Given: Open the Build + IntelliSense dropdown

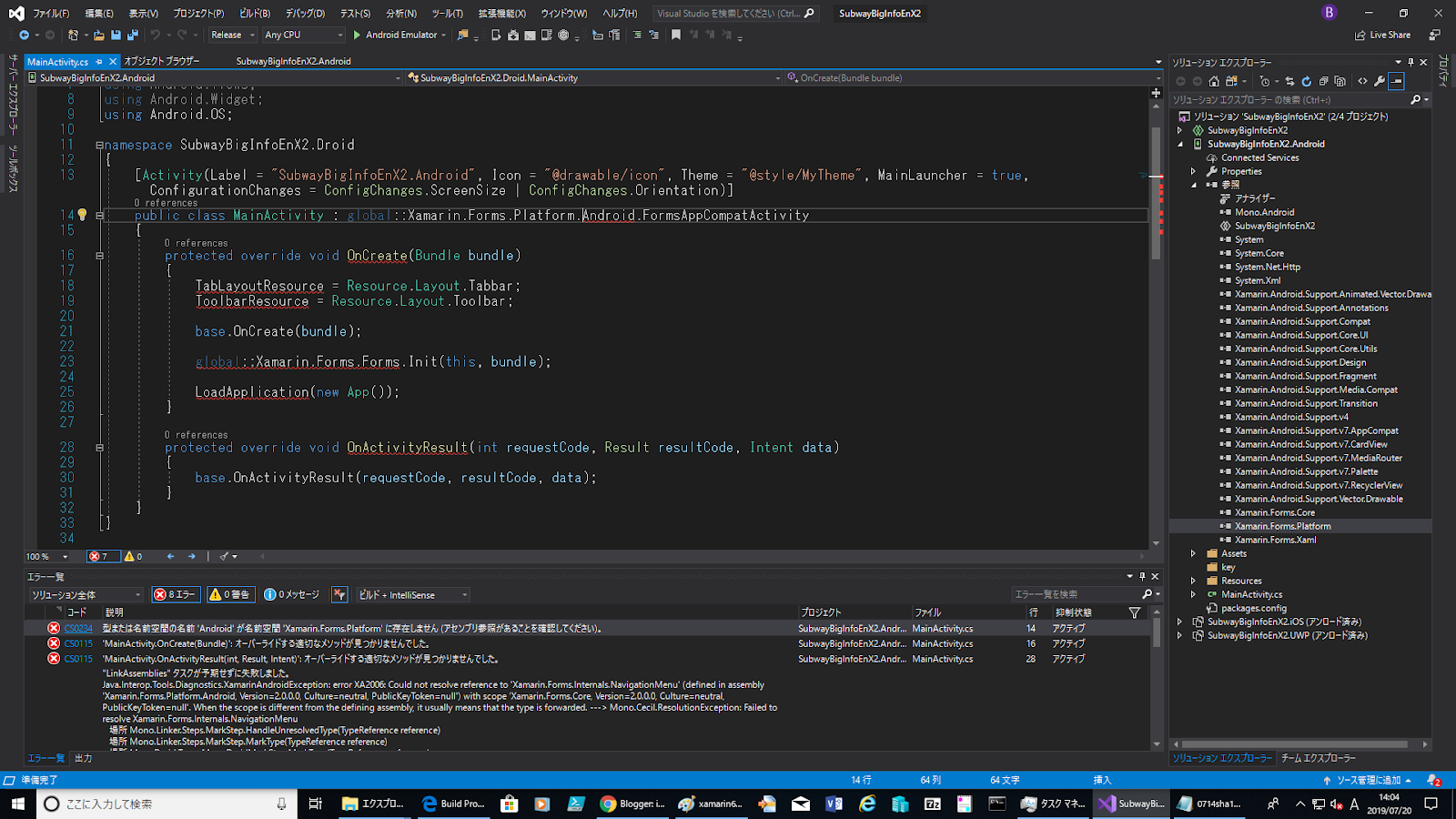Looking at the screenshot, I should coord(413,594).
